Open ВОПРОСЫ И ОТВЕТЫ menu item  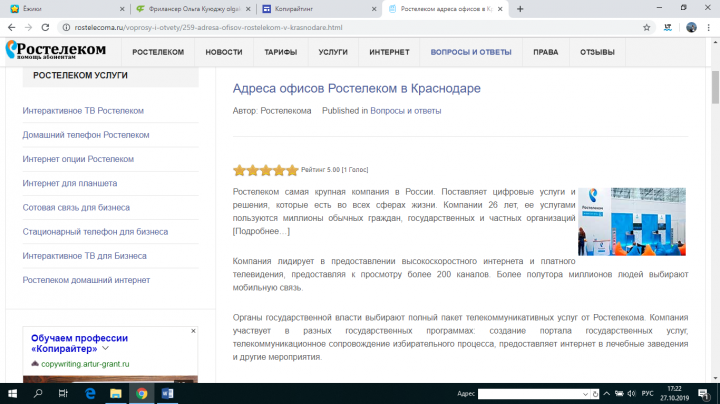471,52
